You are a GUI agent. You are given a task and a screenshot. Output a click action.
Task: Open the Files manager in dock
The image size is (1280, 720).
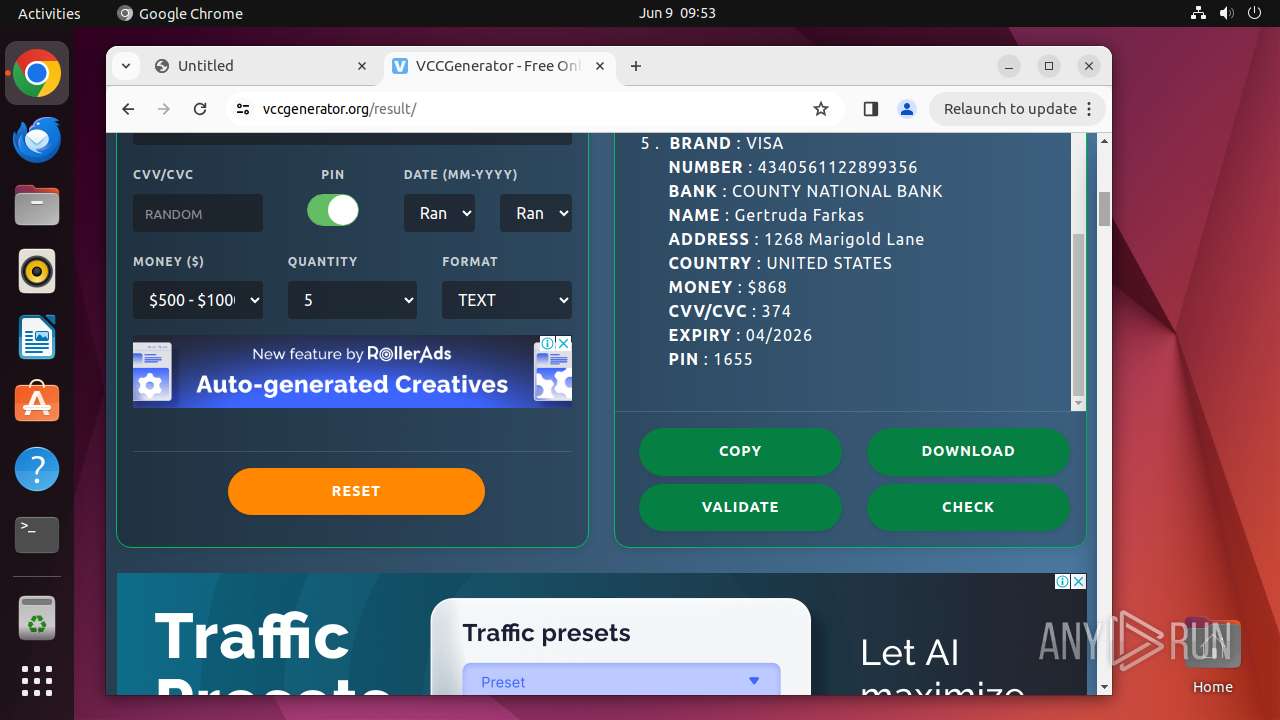(x=37, y=206)
